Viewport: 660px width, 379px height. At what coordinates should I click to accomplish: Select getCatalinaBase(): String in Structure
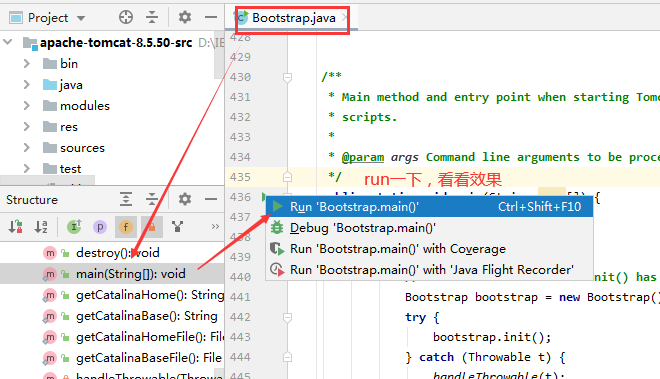112,316
